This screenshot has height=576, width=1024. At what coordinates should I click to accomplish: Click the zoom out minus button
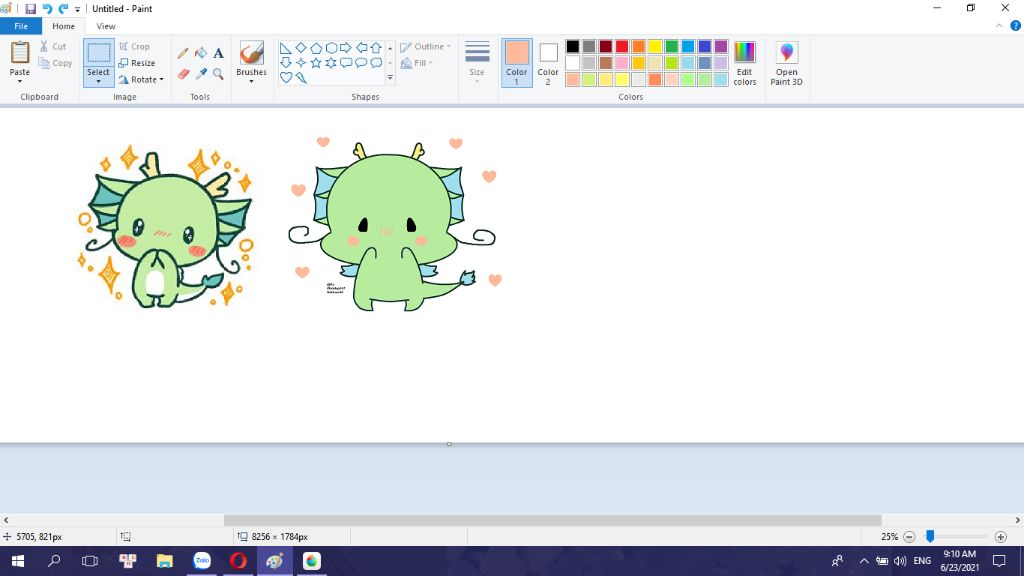(909, 537)
